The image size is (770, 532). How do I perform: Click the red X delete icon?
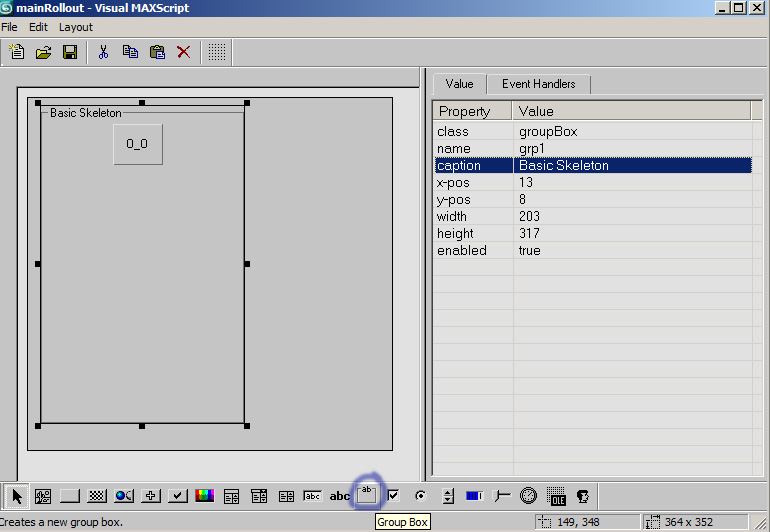[184, 52]
